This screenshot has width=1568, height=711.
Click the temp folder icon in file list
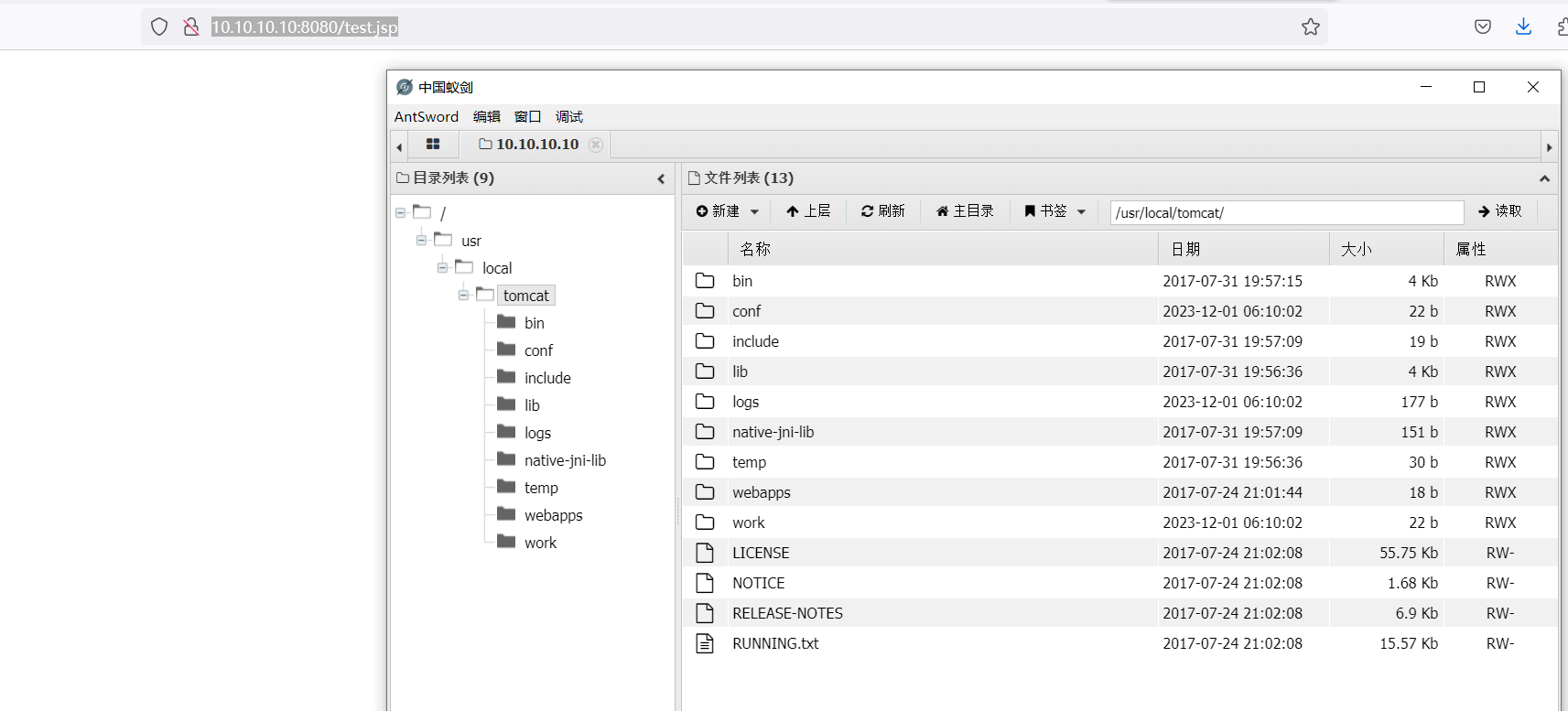[705, 462]
